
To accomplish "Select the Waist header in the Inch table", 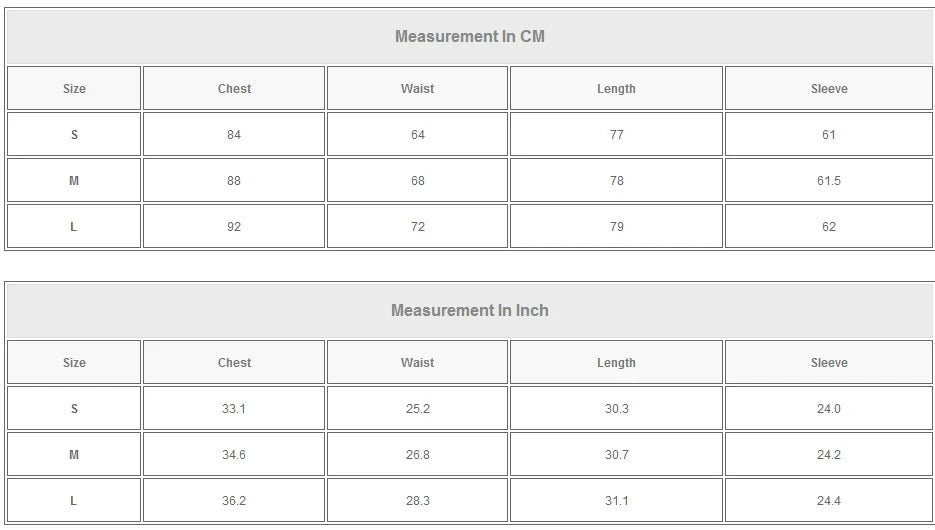I will point(417,363).
